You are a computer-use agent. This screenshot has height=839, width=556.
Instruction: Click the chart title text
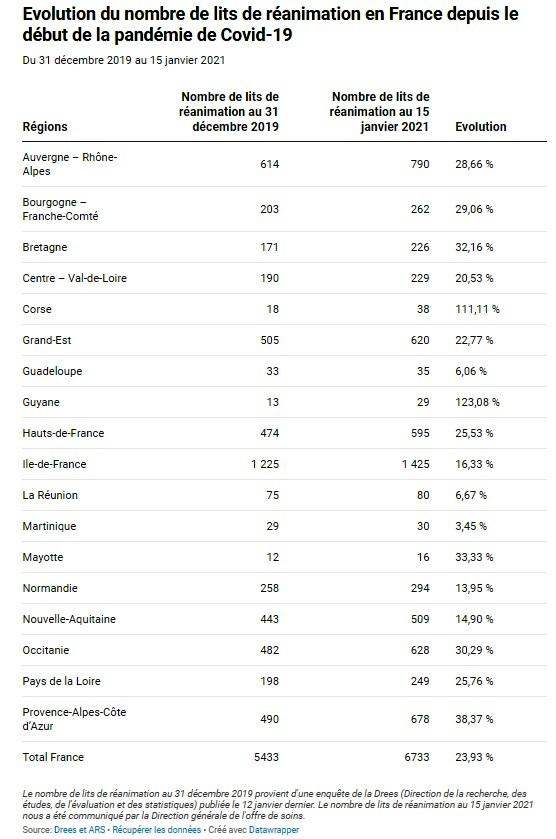point(270,24)
